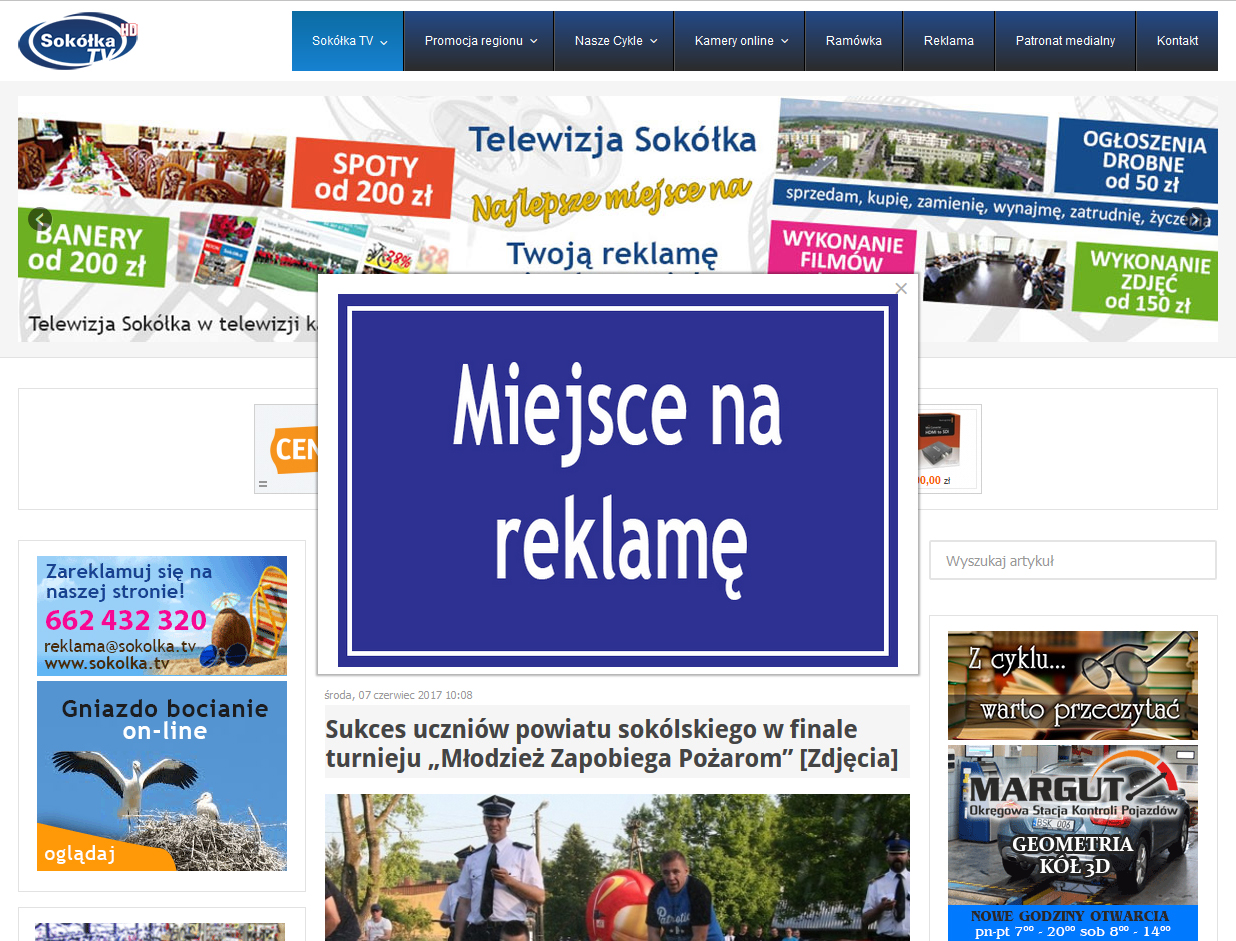Click the Sokółka TV HD logo
This screenshot has width=1236, height=941.
pyautogui.click(x=78, y=41)
